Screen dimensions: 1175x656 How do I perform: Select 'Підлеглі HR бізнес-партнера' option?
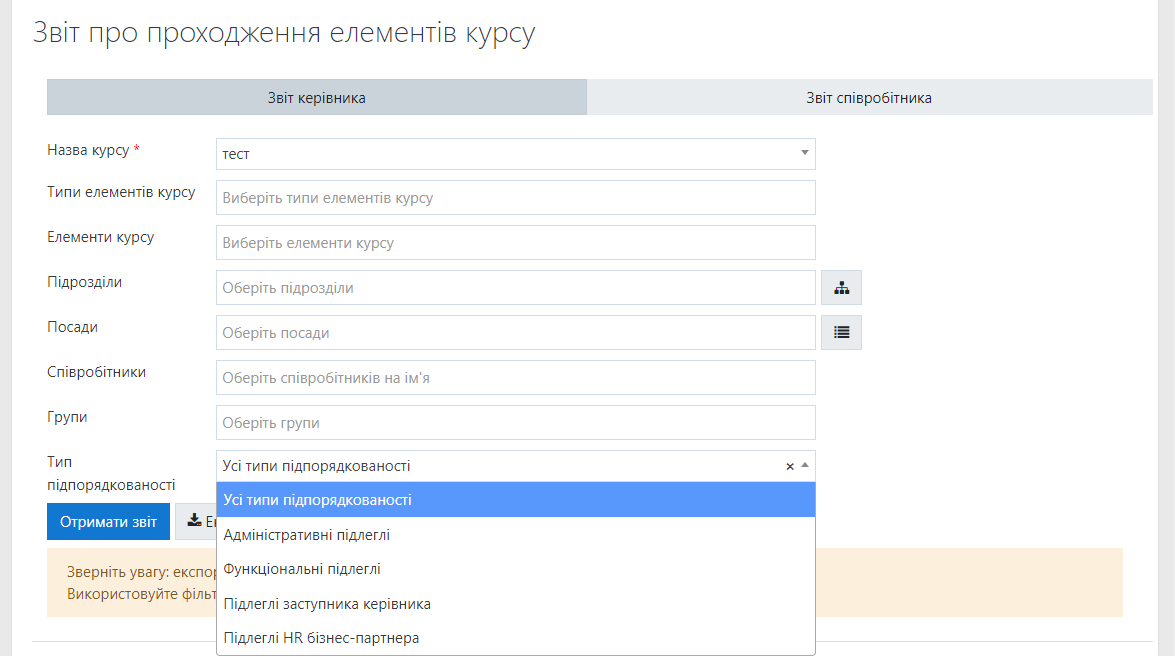[x=516, y=638]
